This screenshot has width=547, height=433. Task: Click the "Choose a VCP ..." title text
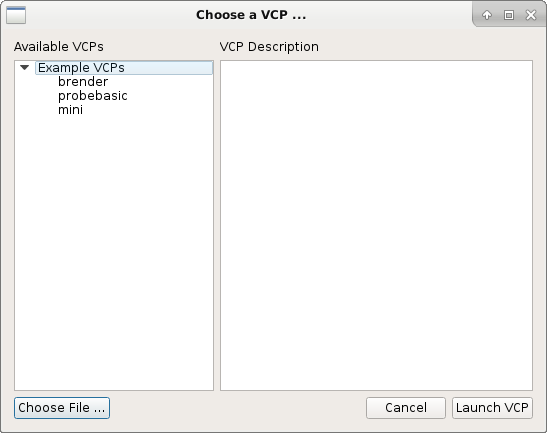coord(251,15)
